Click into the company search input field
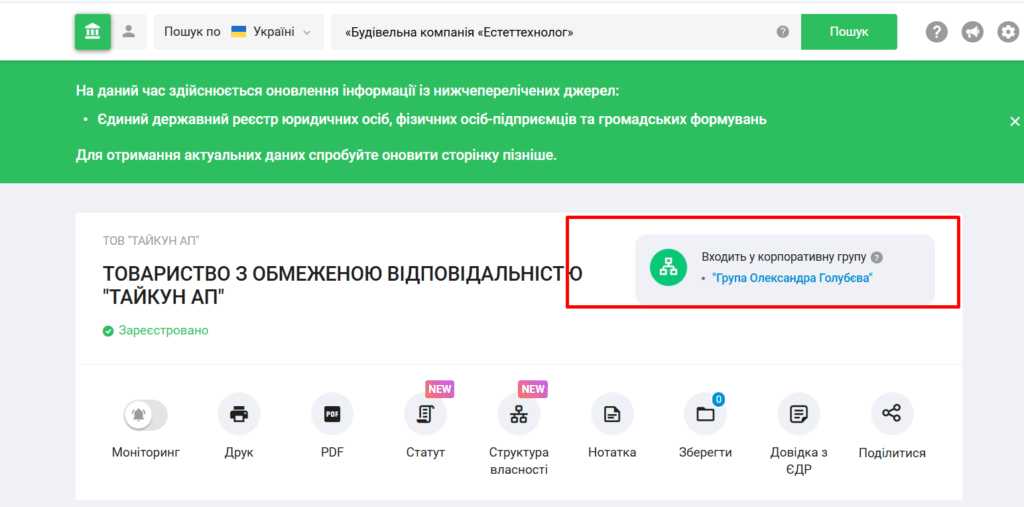The image size is (1024, 507). pos(550,32)
